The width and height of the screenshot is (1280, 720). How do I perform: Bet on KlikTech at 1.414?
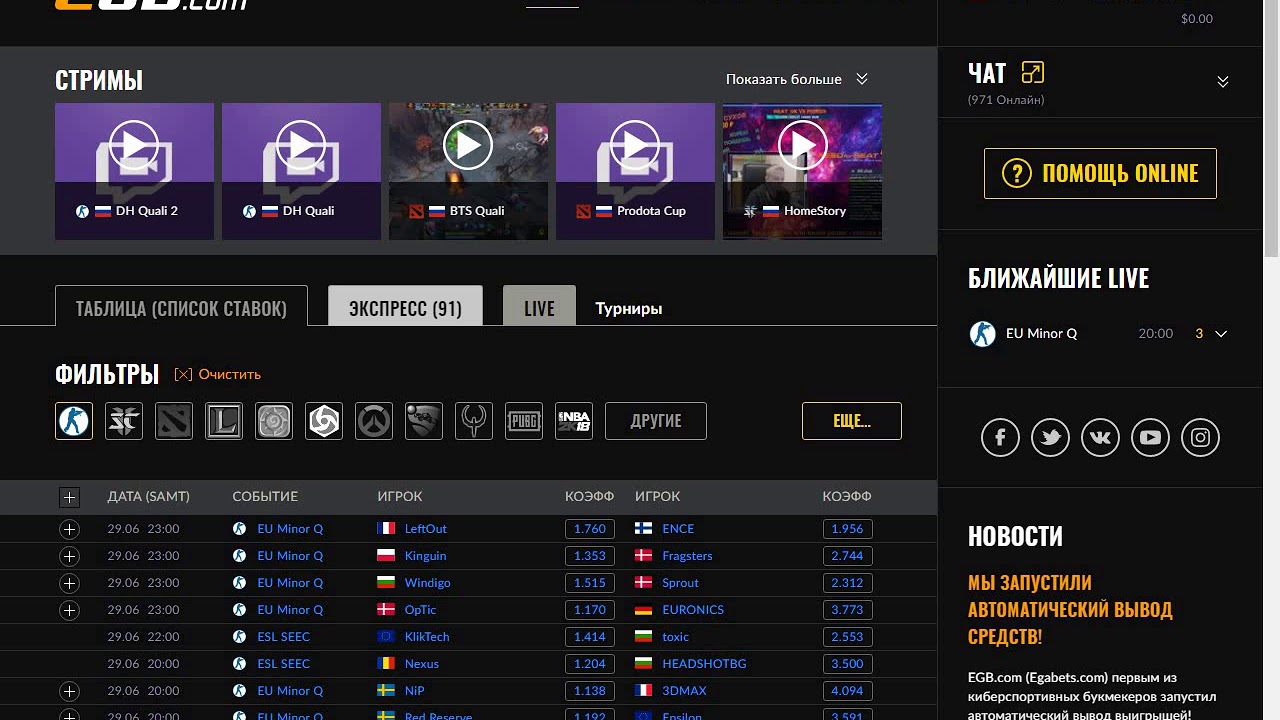[x=591, y=637]
